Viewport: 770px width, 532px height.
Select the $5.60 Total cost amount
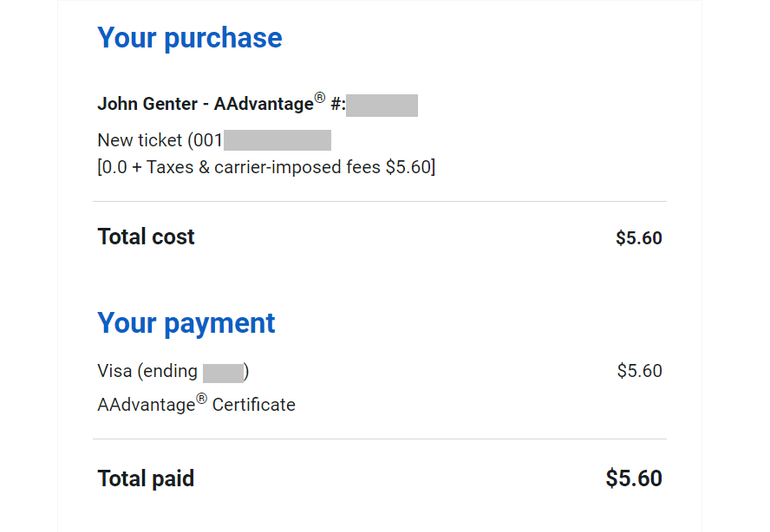point(639,238)
